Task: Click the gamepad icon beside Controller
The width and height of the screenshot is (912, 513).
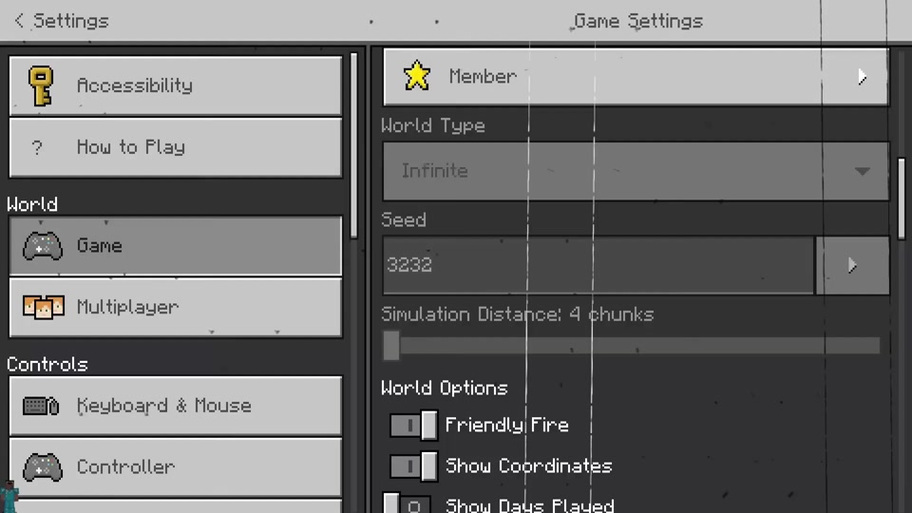Action: click(42, 467)
